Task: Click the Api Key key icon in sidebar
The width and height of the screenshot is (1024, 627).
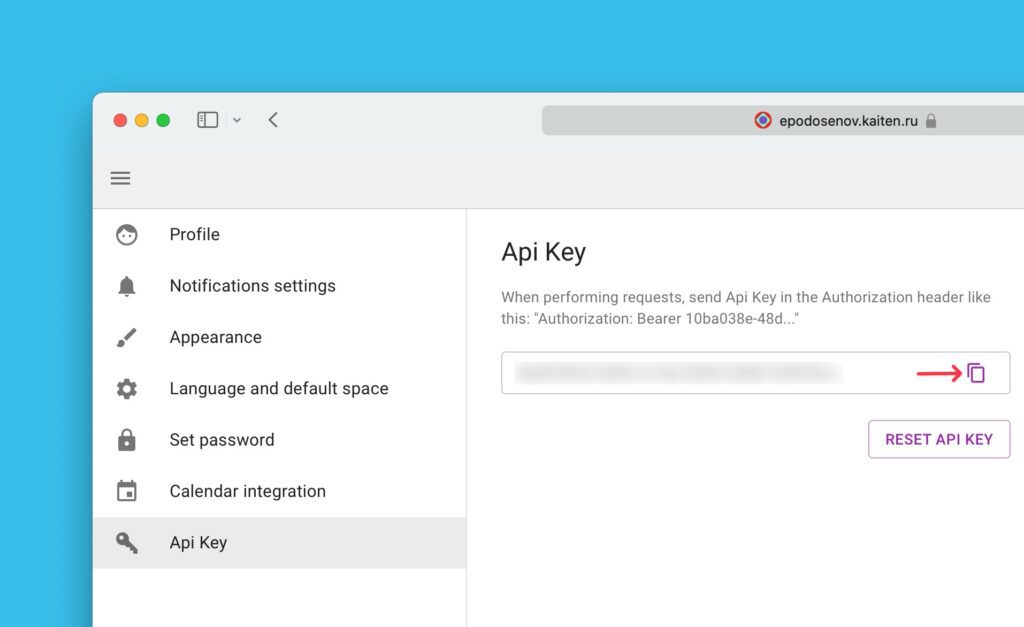Action: coord(127,543)
